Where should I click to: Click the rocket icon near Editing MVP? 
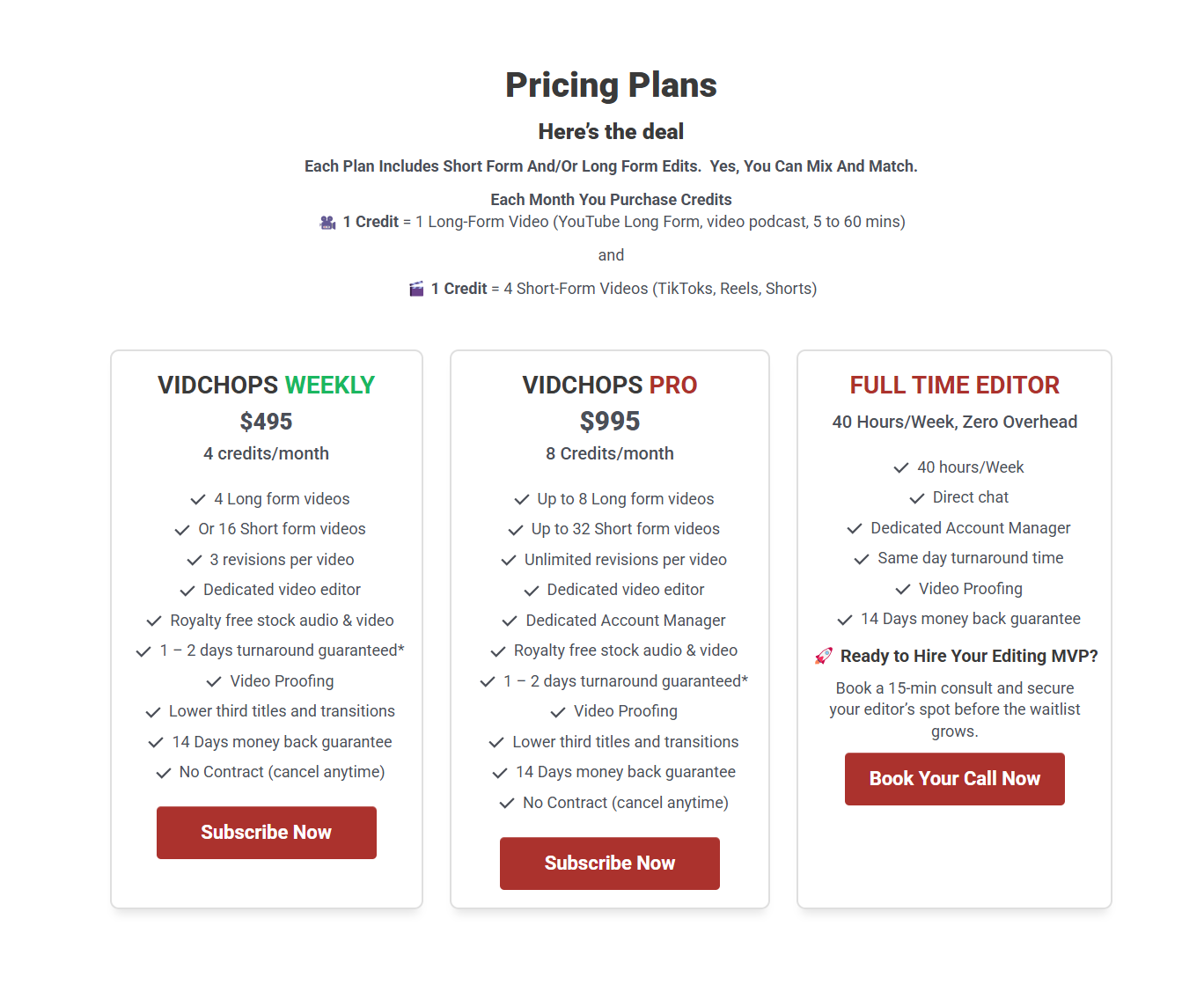[824, 656]
